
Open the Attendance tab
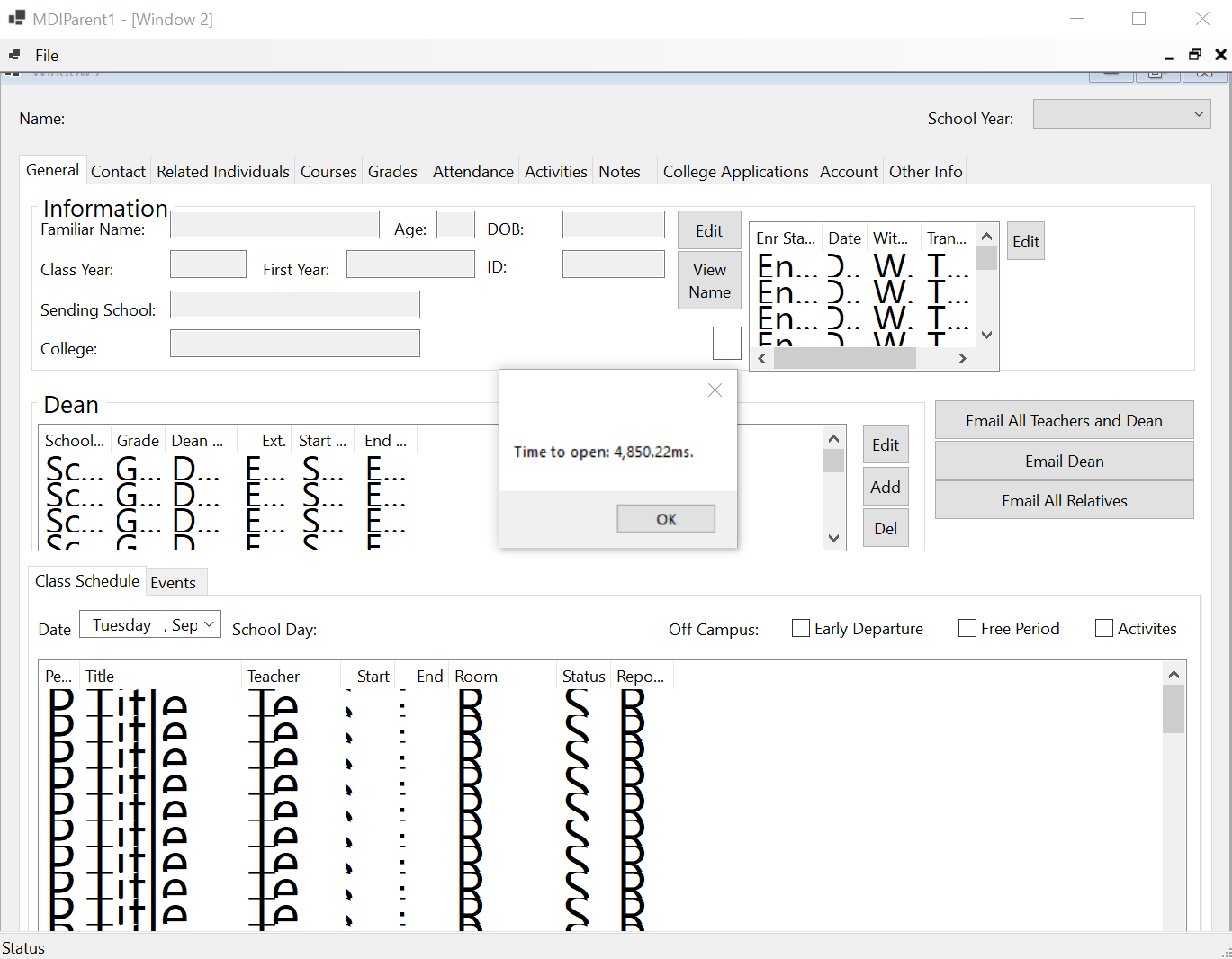(x=473, y=172)
